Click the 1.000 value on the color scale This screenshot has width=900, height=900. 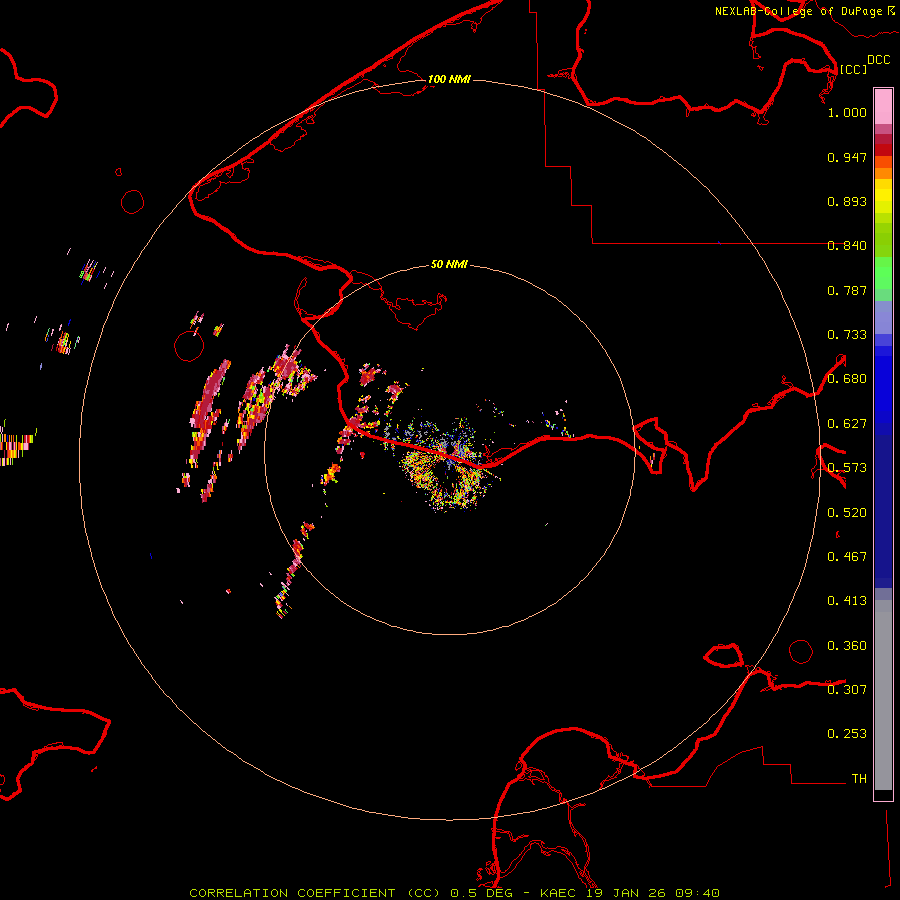847,112
